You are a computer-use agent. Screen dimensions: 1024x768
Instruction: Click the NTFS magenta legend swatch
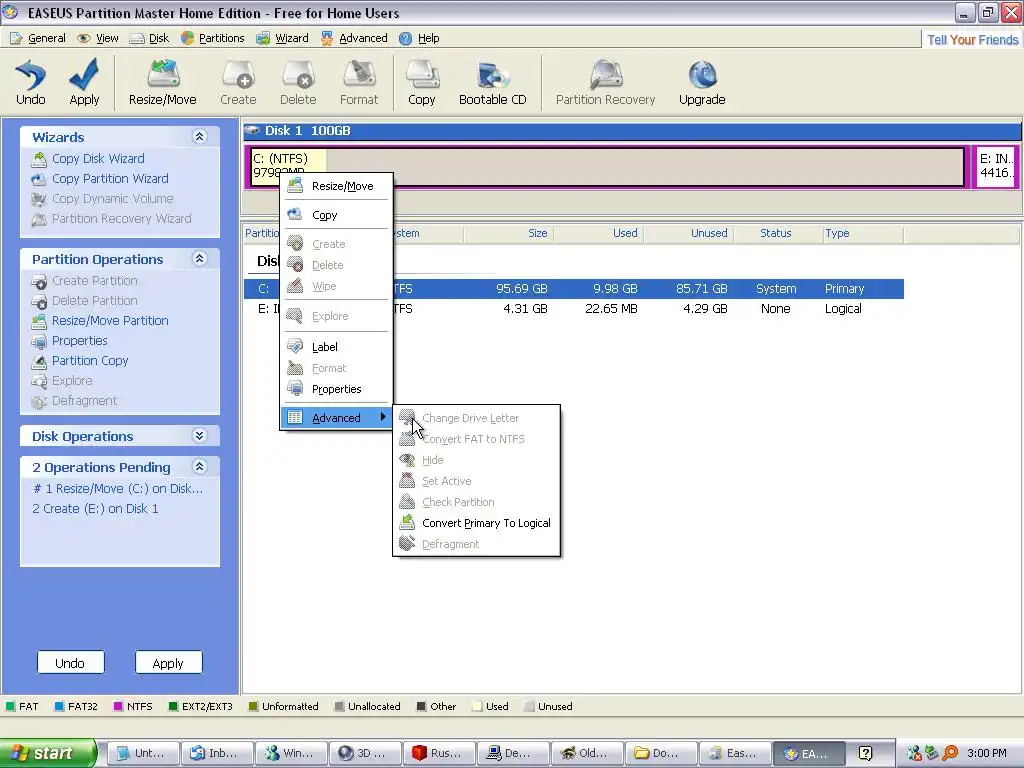point(118,706)
